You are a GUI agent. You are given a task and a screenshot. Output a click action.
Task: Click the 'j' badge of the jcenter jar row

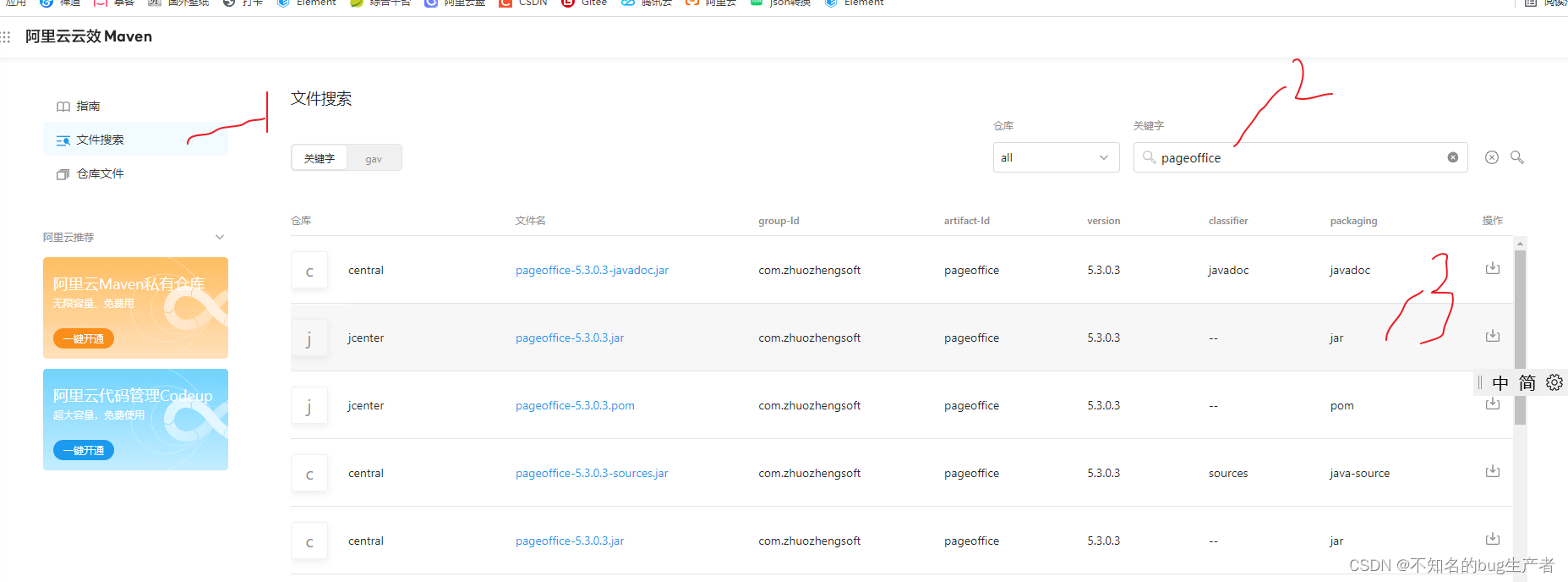click(309, 338)
